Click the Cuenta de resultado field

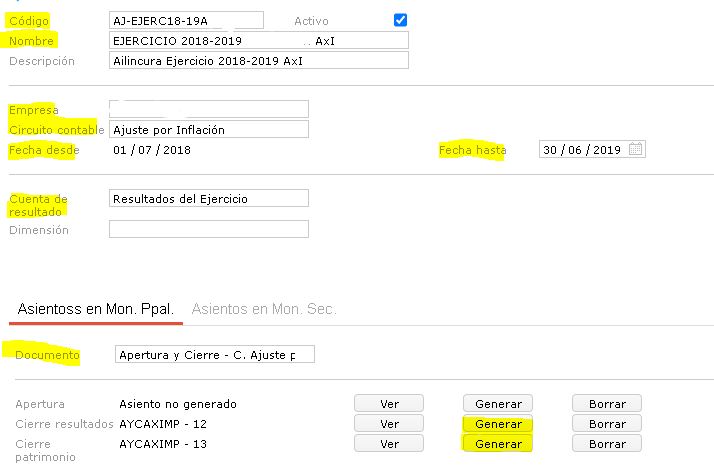[x=208, y=199]
